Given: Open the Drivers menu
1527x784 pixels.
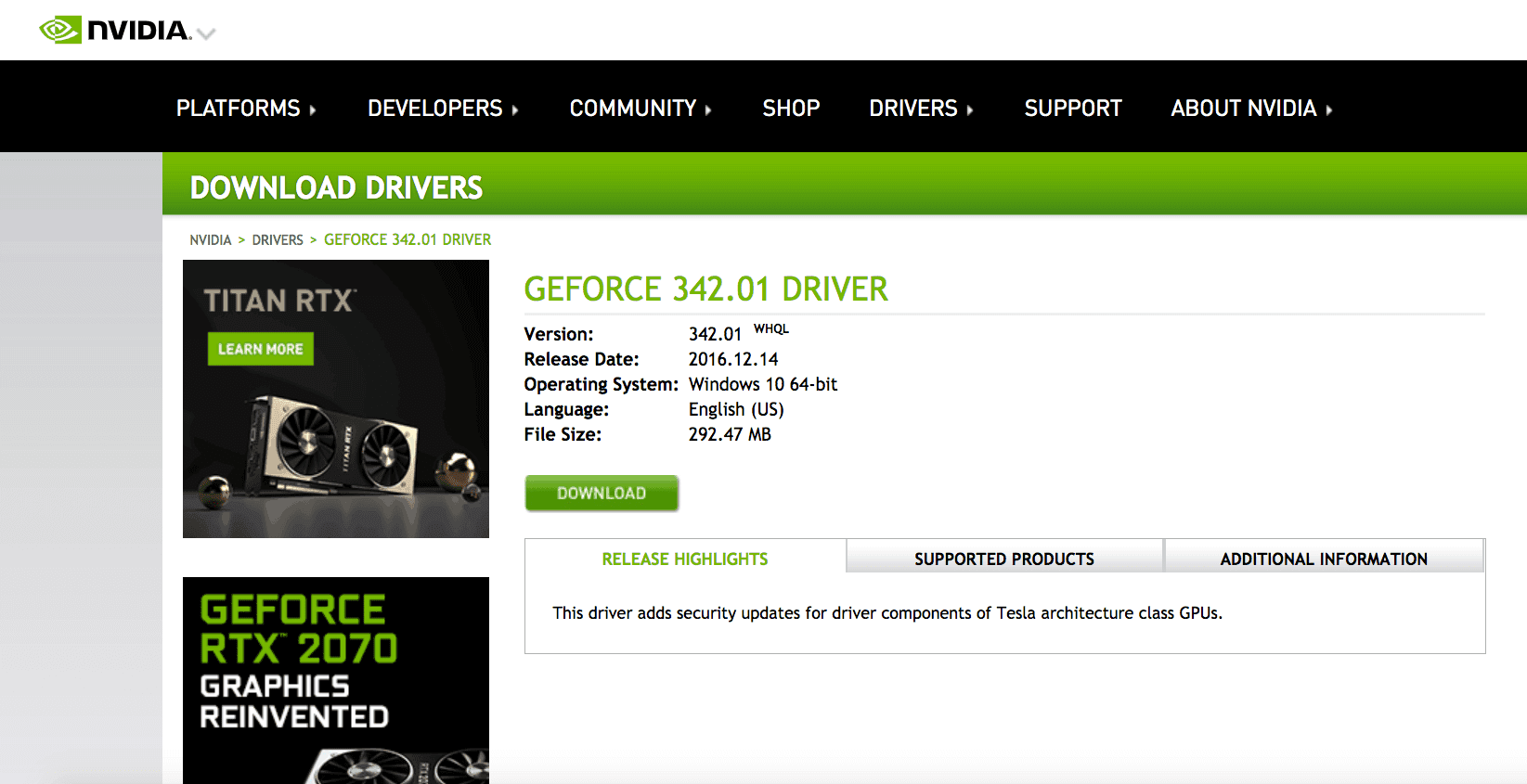Looking at the screenshot, I should point(921,109).
